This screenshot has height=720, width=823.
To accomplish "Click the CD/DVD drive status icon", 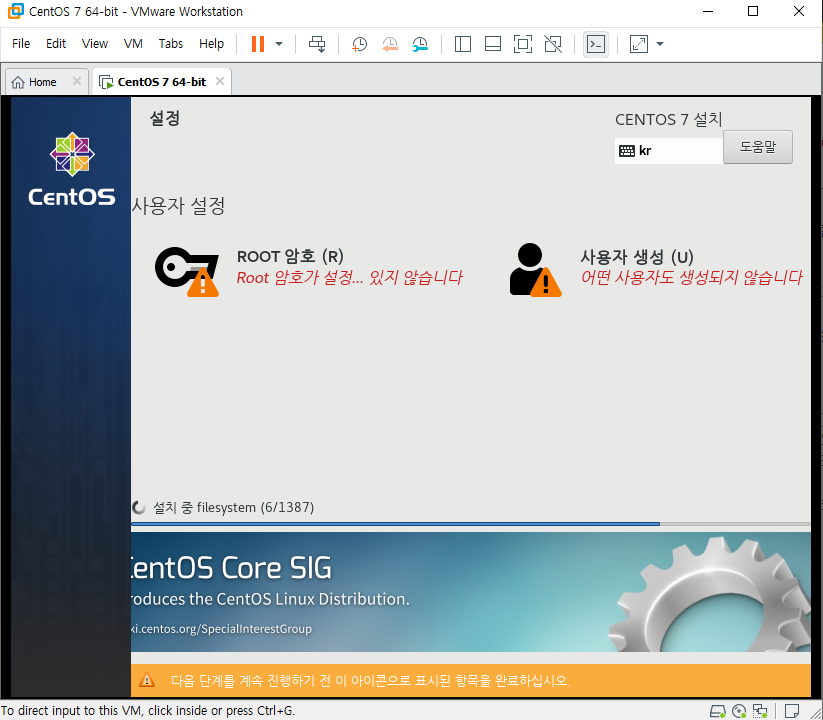I will tap(739, 711).
